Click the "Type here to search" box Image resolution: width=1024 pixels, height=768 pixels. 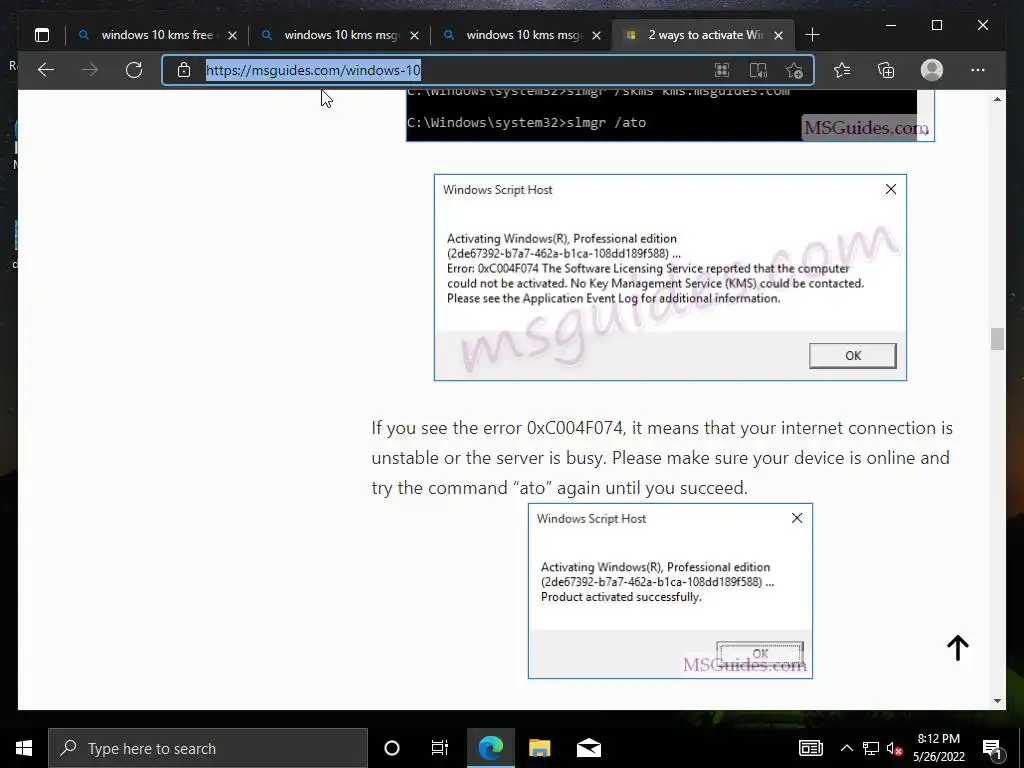click(x=208, y=748)
